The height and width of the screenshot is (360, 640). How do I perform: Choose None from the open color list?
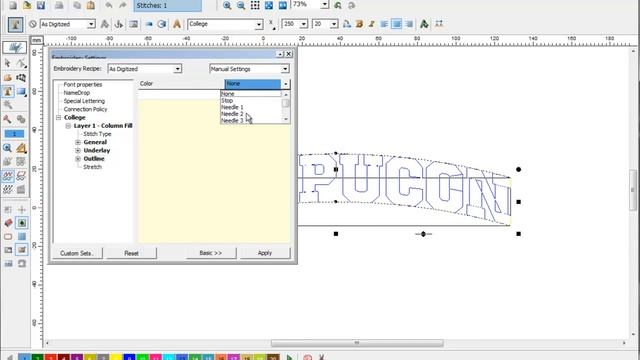[251, 94]
